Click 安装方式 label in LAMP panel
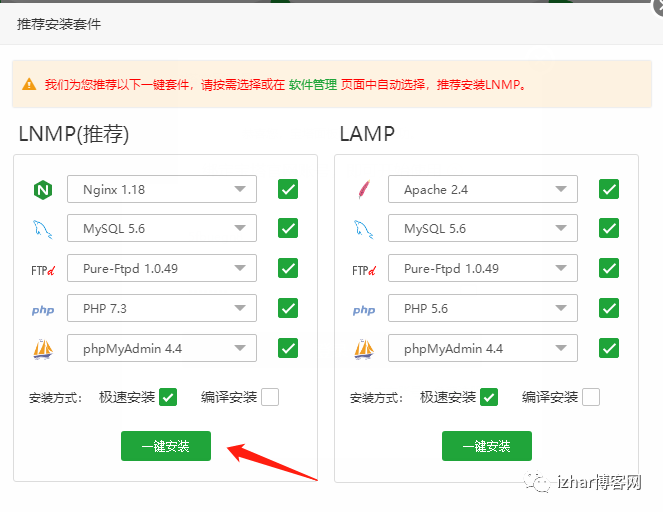 click(376, 398)
